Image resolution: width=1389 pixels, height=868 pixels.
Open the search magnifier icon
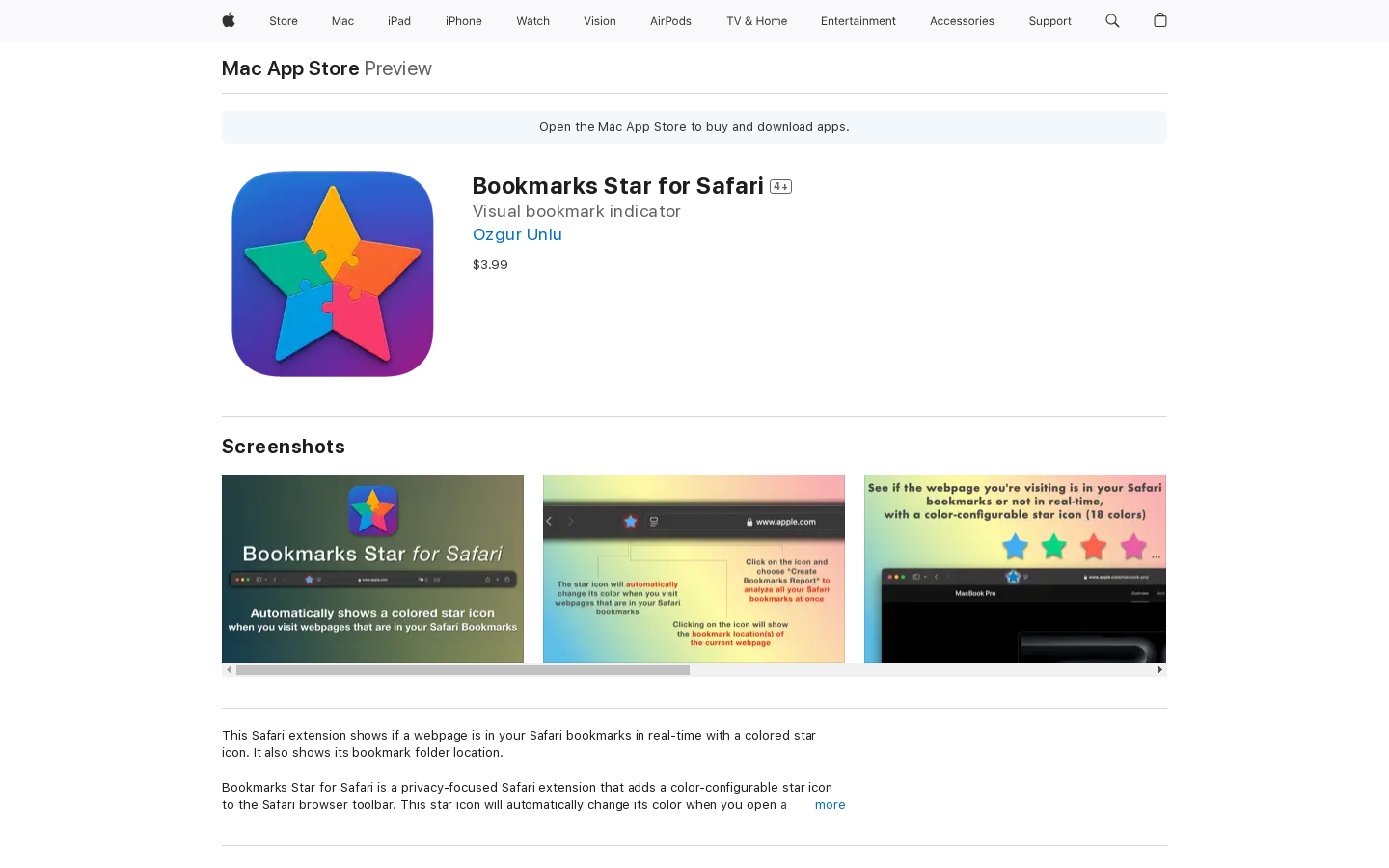pos(1112,20)
